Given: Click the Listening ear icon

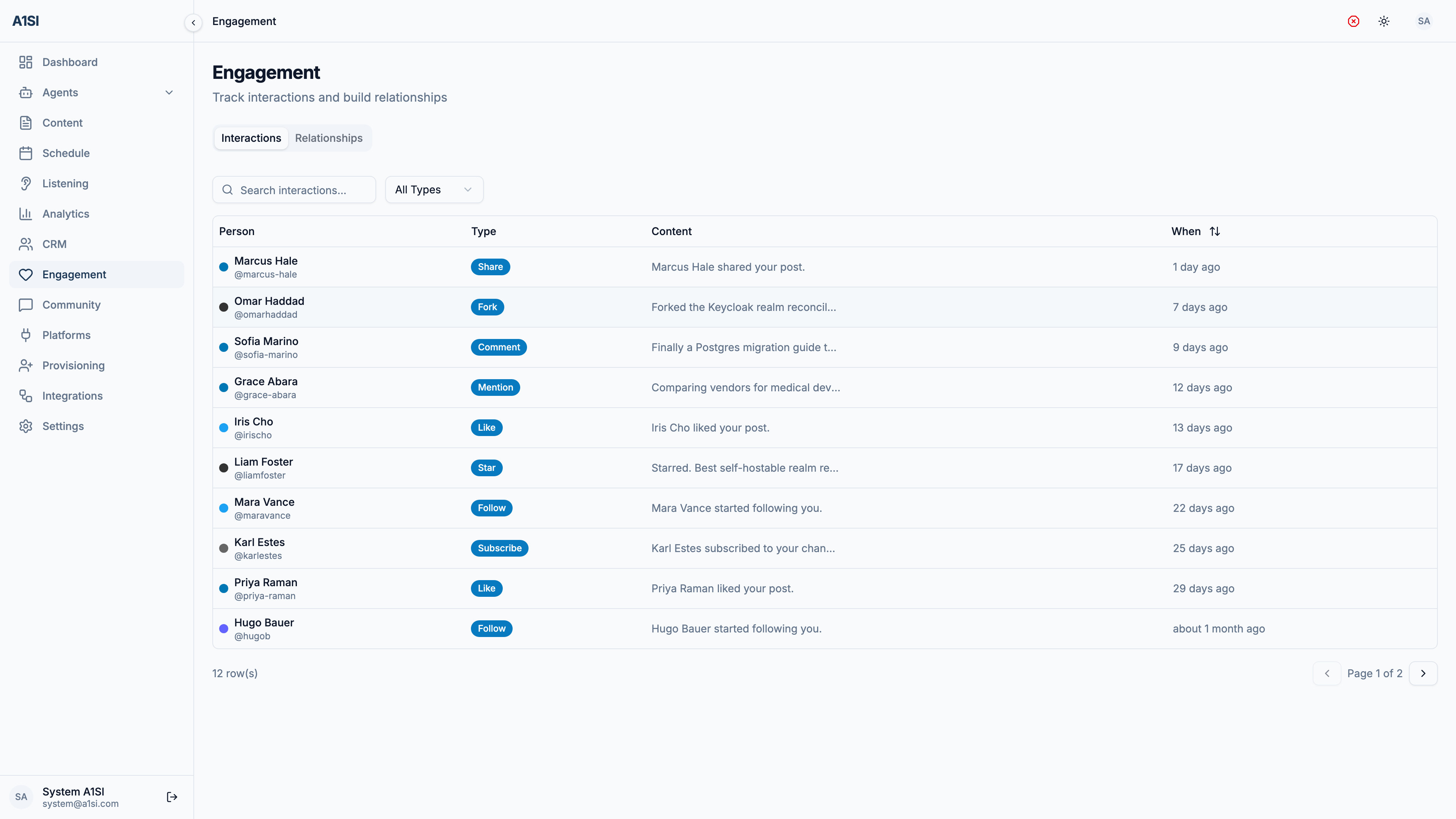Looking at the screenshot, I should pyautogui.click(x=25, y=184).
